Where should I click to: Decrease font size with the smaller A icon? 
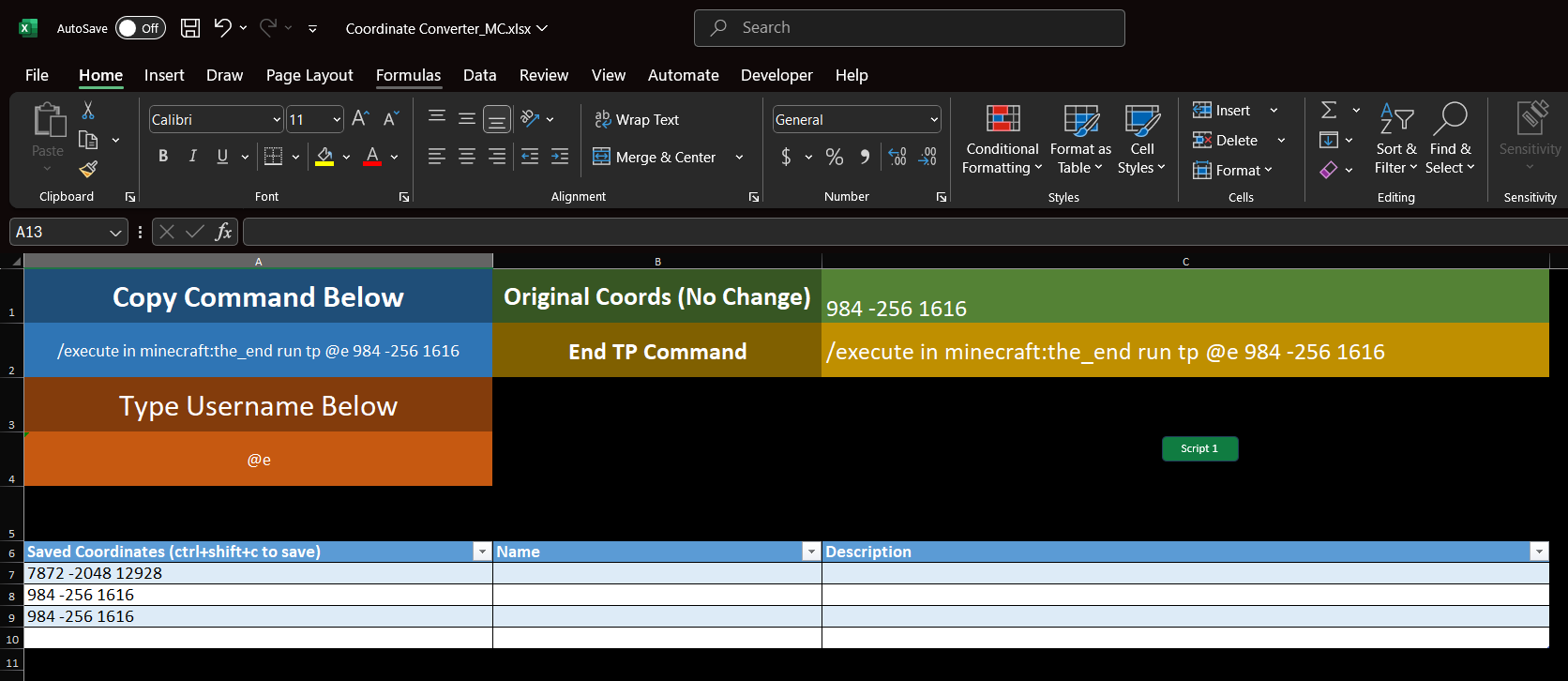391,119
